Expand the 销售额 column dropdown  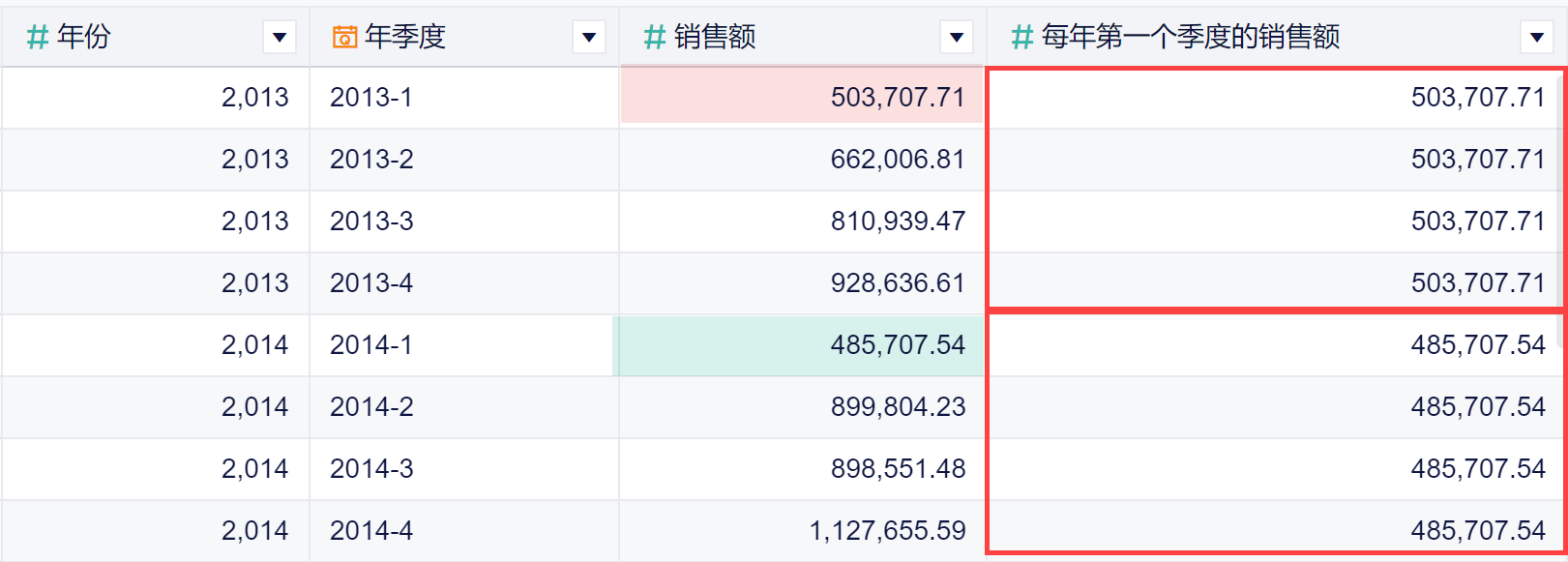tap(957, 38)
